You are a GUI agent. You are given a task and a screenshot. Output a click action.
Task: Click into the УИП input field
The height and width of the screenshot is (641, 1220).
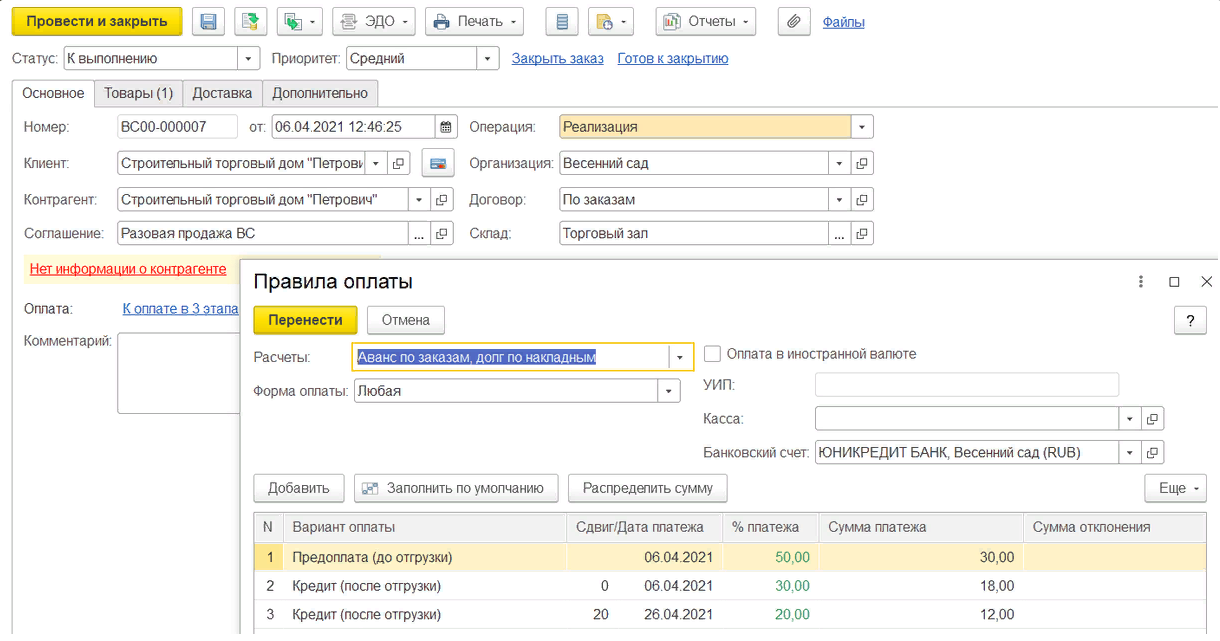pos(966,385)
